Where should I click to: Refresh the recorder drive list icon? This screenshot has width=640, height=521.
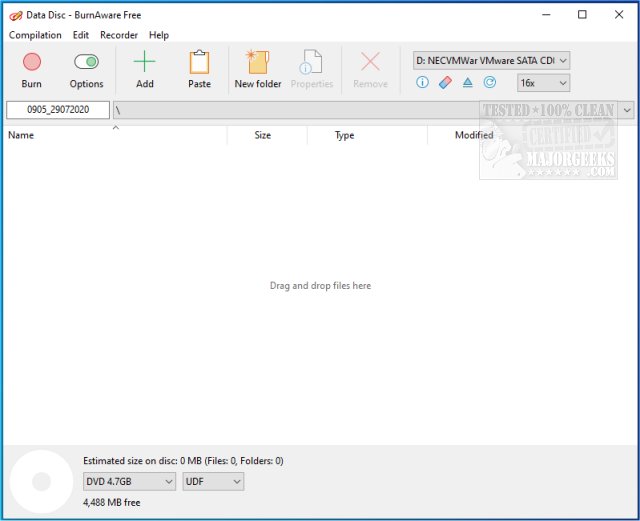tap(490, 82)
